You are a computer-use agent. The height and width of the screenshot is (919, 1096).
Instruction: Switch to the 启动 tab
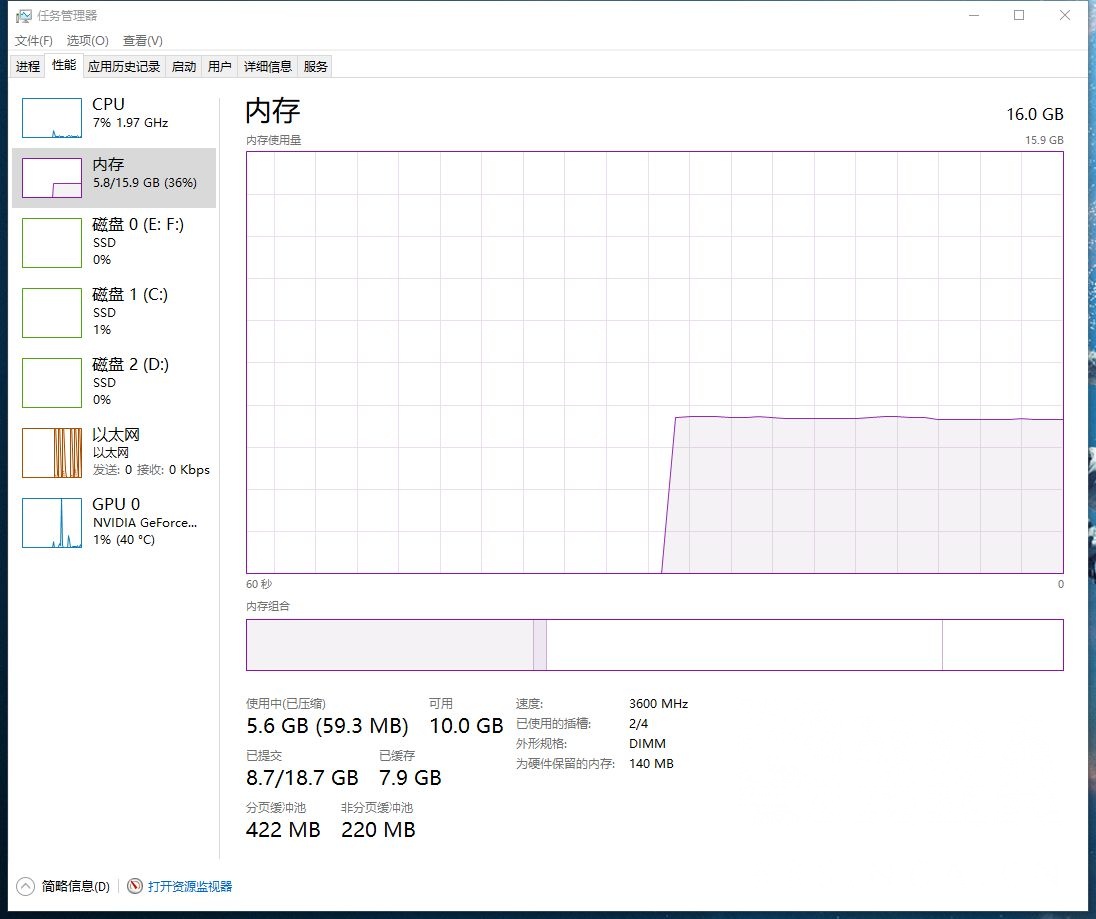point(184,66)
